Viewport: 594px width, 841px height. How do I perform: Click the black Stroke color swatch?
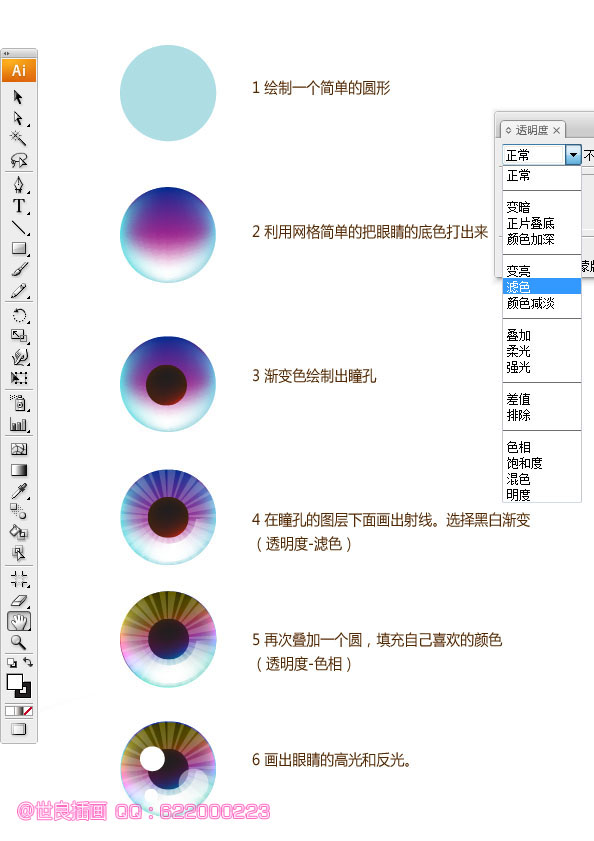[25, 692]
